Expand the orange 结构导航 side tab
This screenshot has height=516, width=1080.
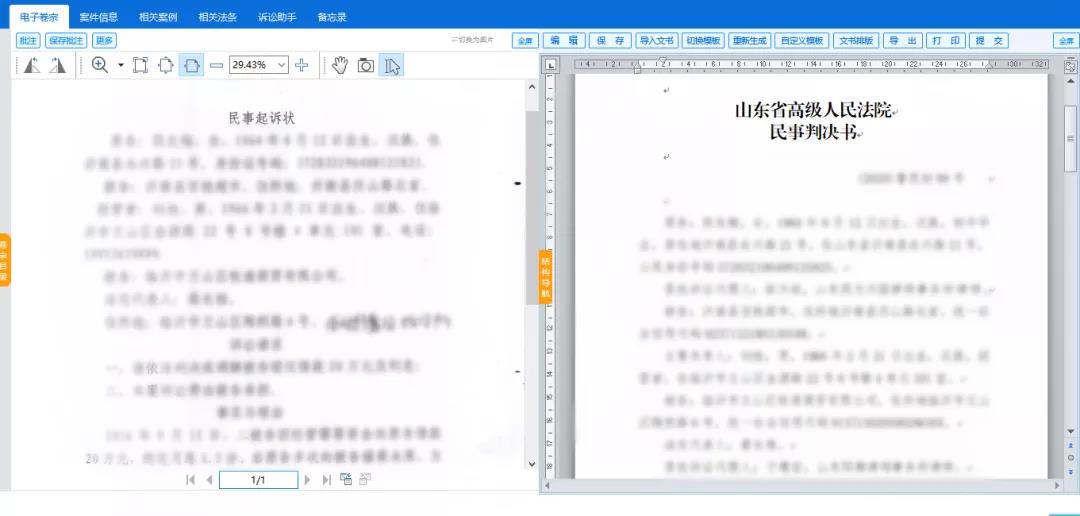[545, 276]
